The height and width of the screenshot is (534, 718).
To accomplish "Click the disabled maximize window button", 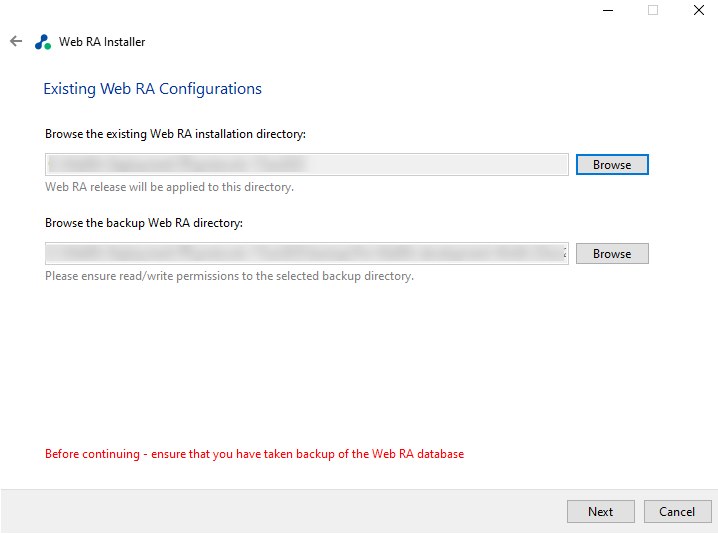I will pos(653,10).
